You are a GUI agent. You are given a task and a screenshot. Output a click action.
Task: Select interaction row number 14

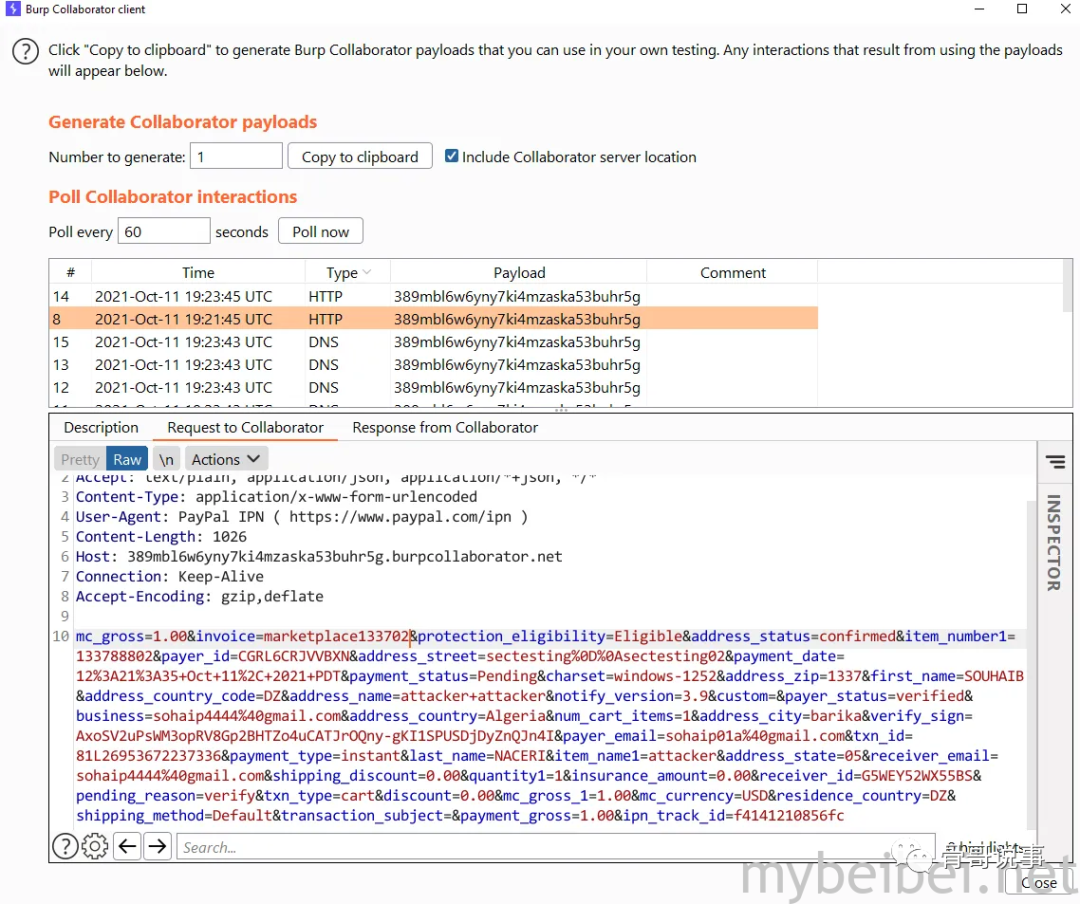click(433, 296)
